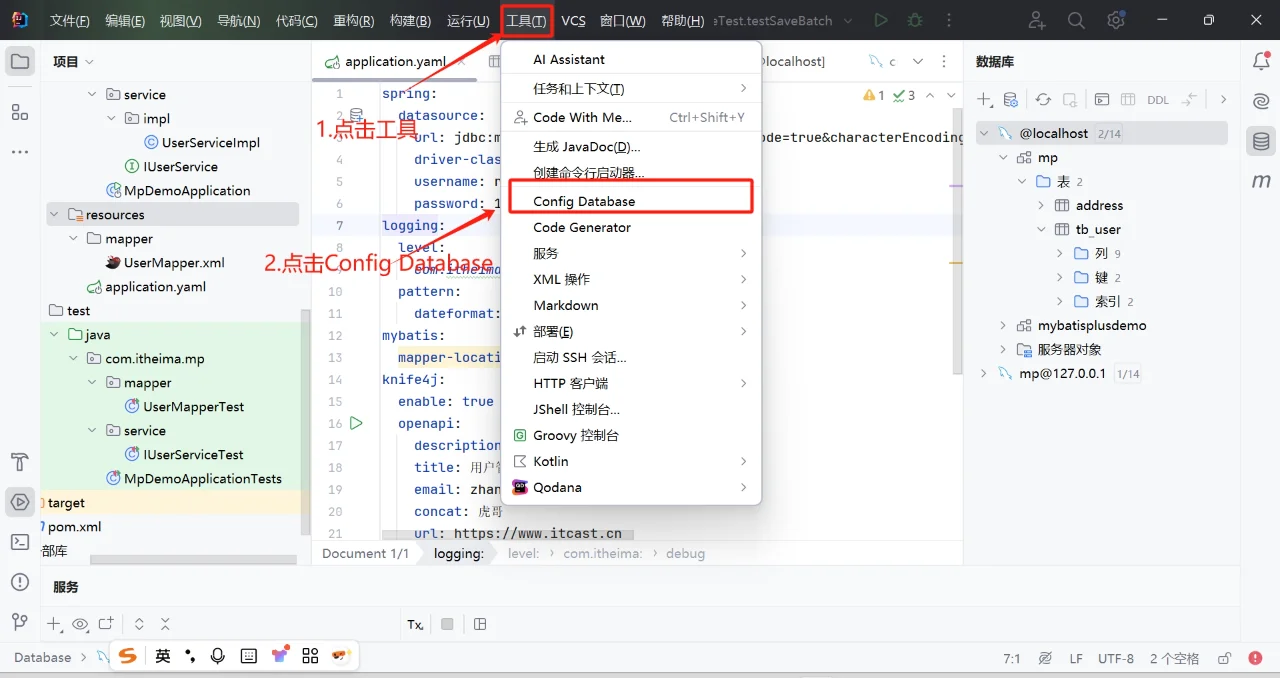Click the UTF-8 encoding in status bar
The image size is (1280, 678).
[1116, 658]
